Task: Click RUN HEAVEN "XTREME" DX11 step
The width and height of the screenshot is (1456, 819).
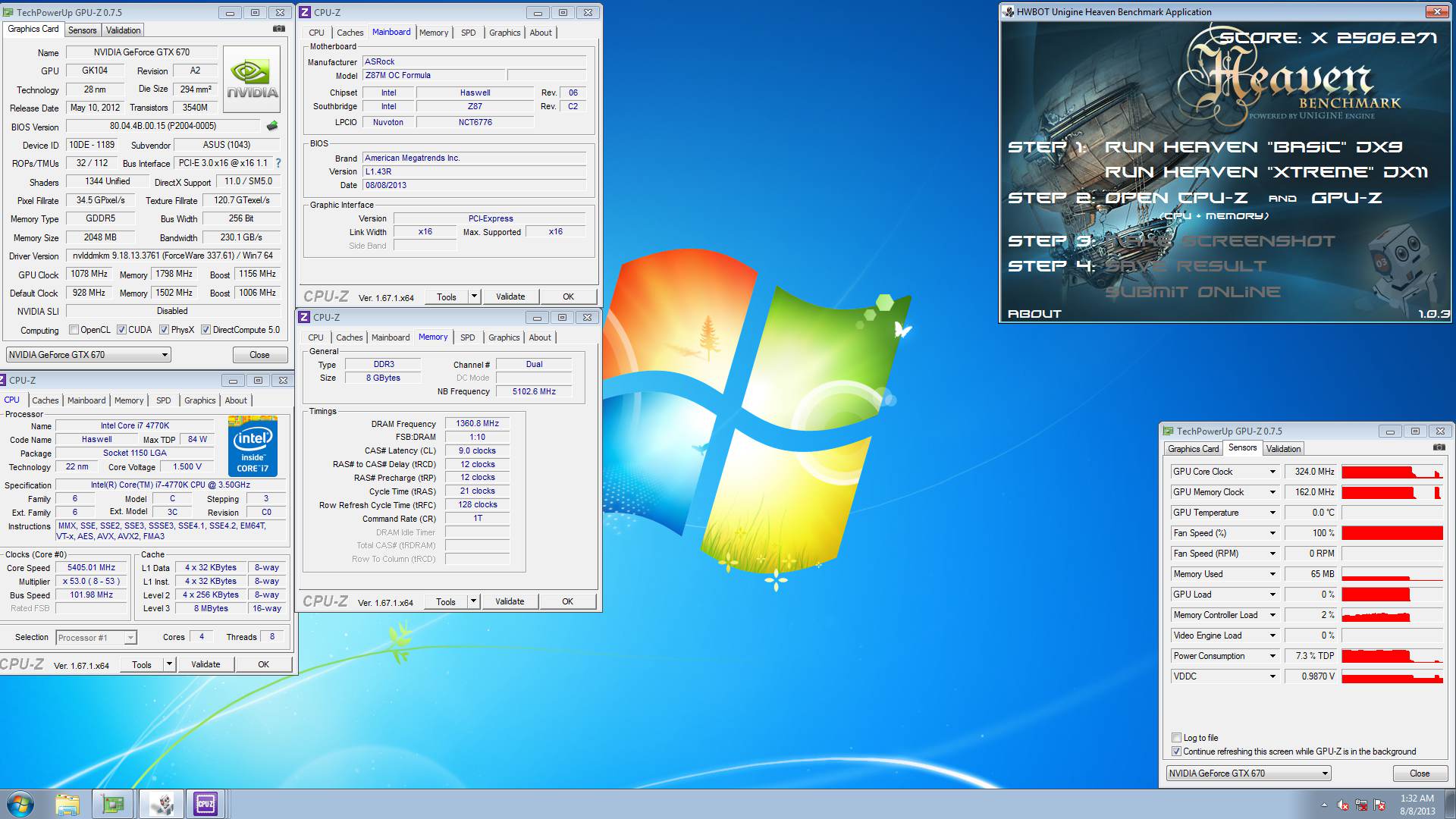Action: (x=1266, y=172)
